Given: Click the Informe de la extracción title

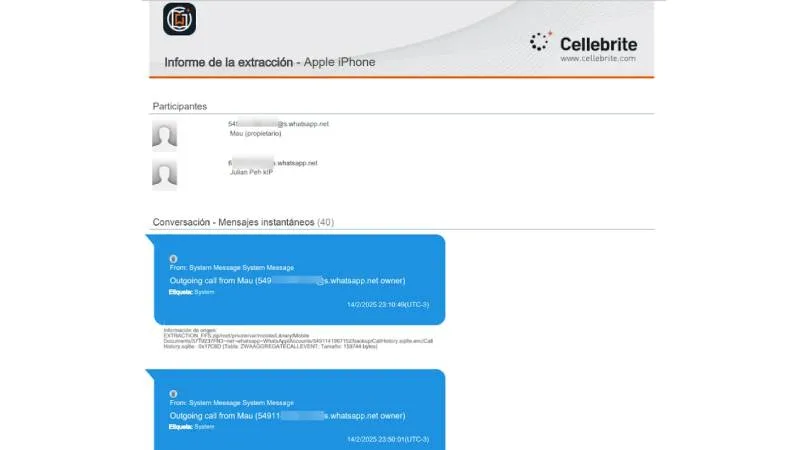Looking at the screenshot, I should [x=269, y=62].
